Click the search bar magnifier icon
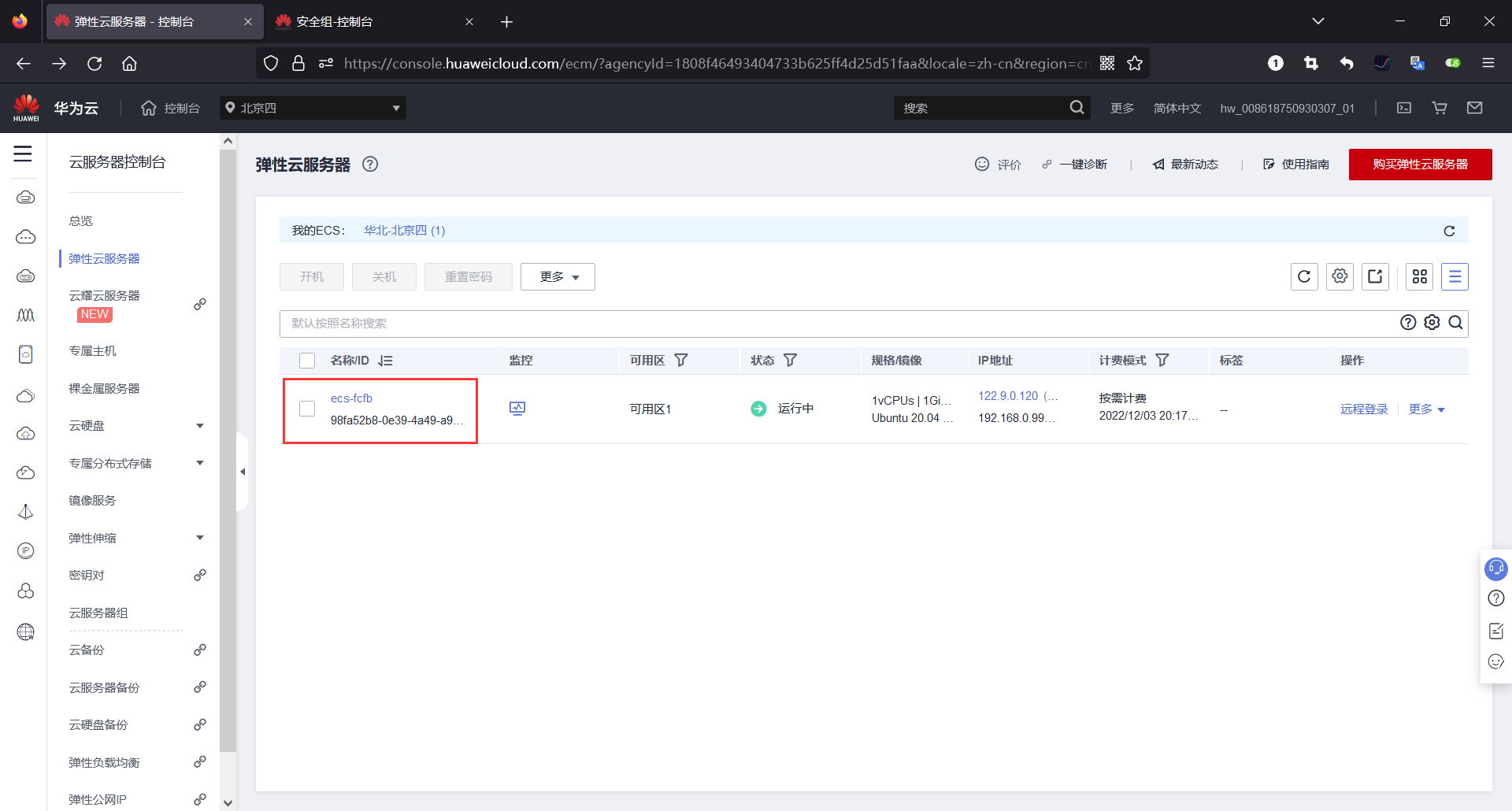The image size is (1512, 811). [1455, 323]
